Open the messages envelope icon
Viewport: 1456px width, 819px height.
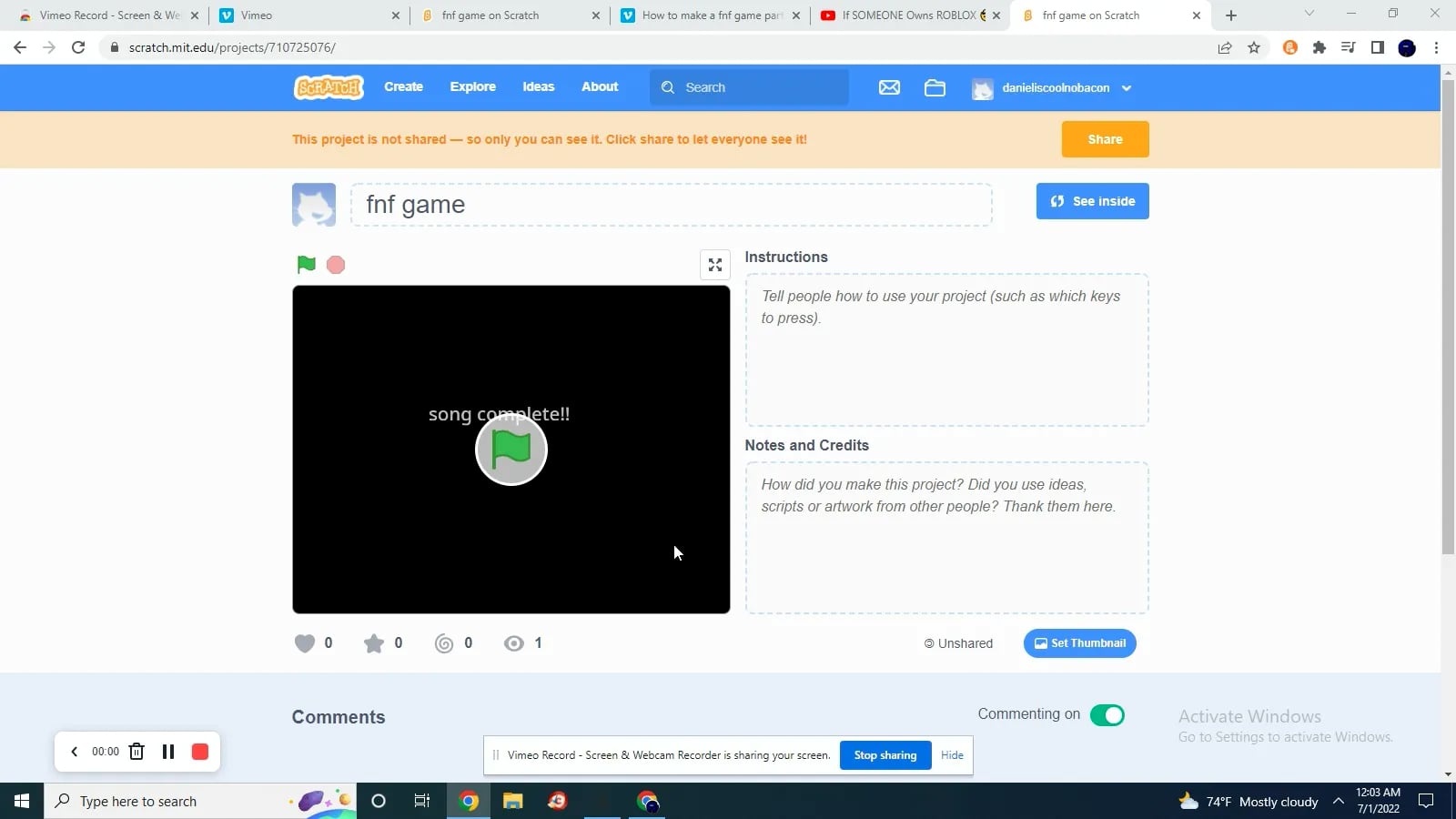[x=889, y=87]
